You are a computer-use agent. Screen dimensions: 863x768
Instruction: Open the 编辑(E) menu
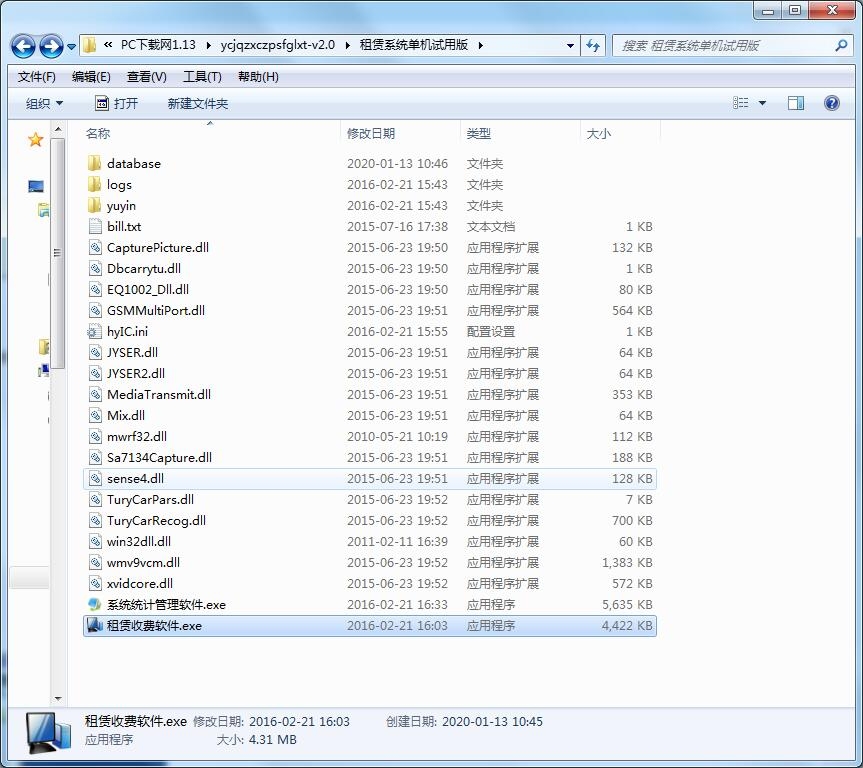[91, 77]
